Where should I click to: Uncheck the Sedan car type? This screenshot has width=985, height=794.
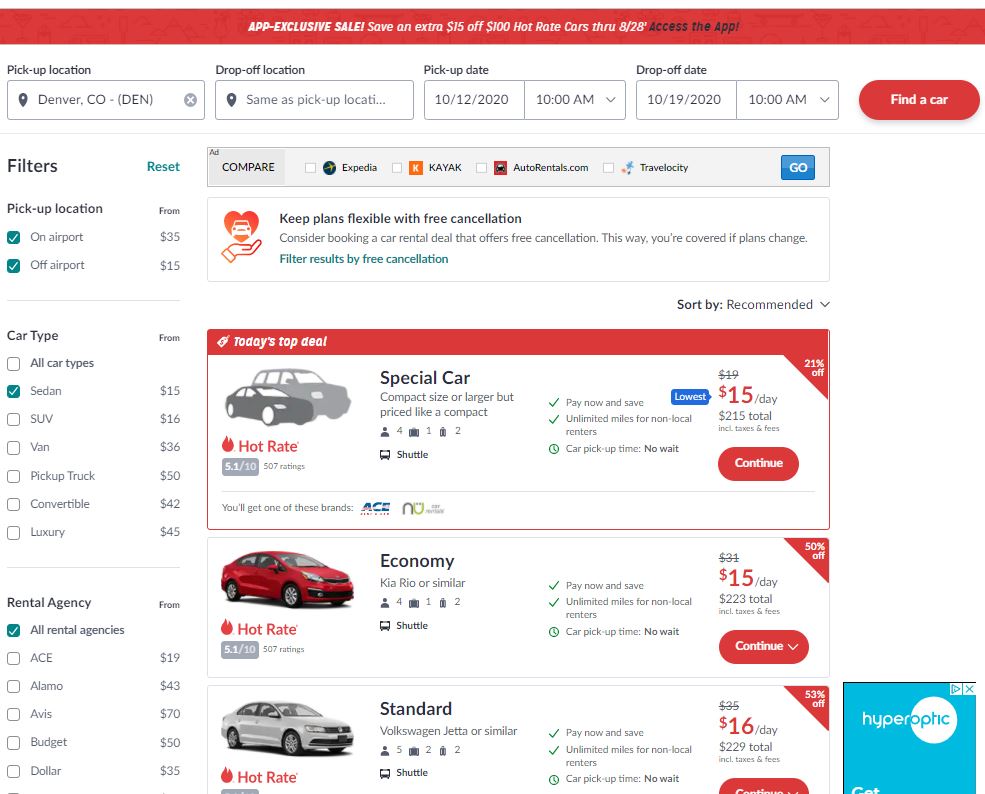(13, 391)
